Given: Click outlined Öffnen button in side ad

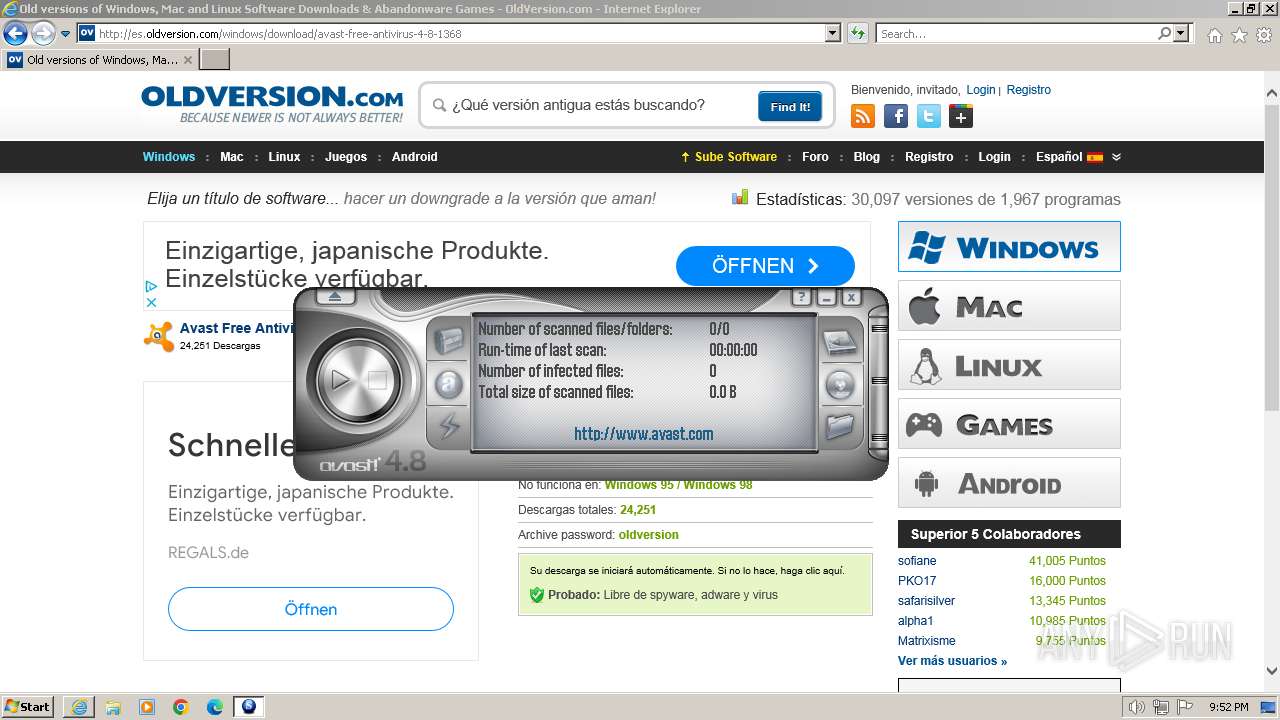Looking at the screenshot, I should (x=311, y=609).
